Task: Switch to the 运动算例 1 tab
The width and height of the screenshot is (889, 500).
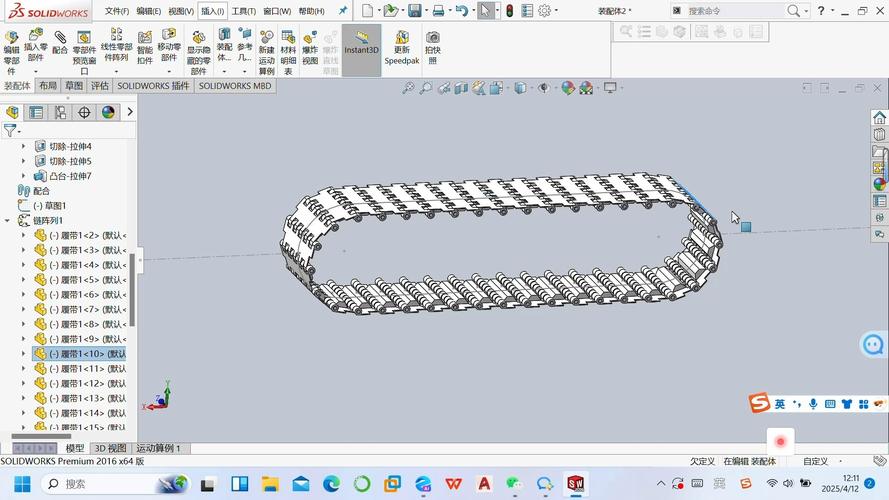Action: pyautogui.click(x=158, y=448)
